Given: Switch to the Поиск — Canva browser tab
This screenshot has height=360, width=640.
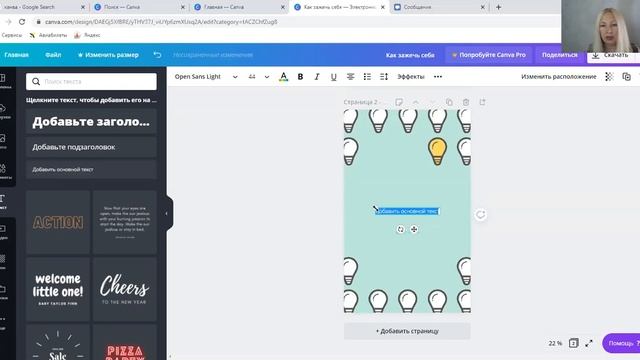Looking at the screenshot, I should 139,7.
